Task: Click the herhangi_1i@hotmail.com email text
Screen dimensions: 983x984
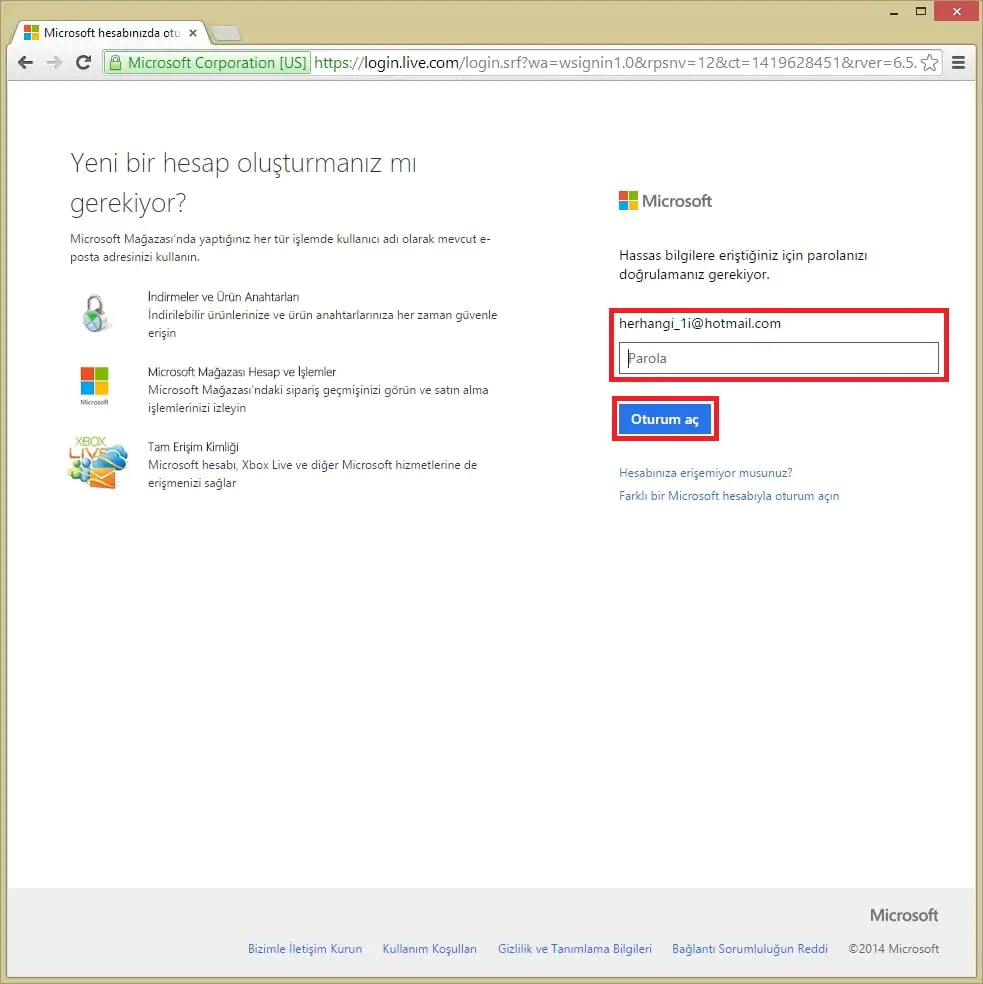Action: coord(700,323)
